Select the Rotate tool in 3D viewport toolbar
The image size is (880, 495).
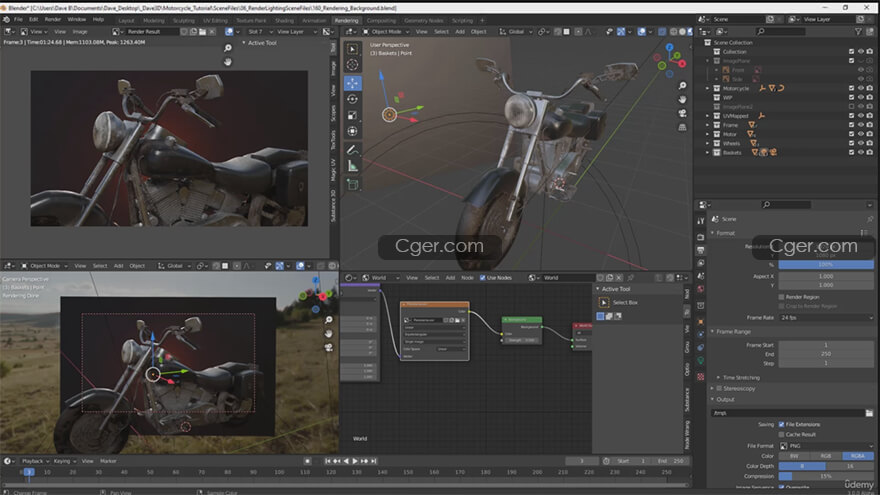tap(352, 99)
